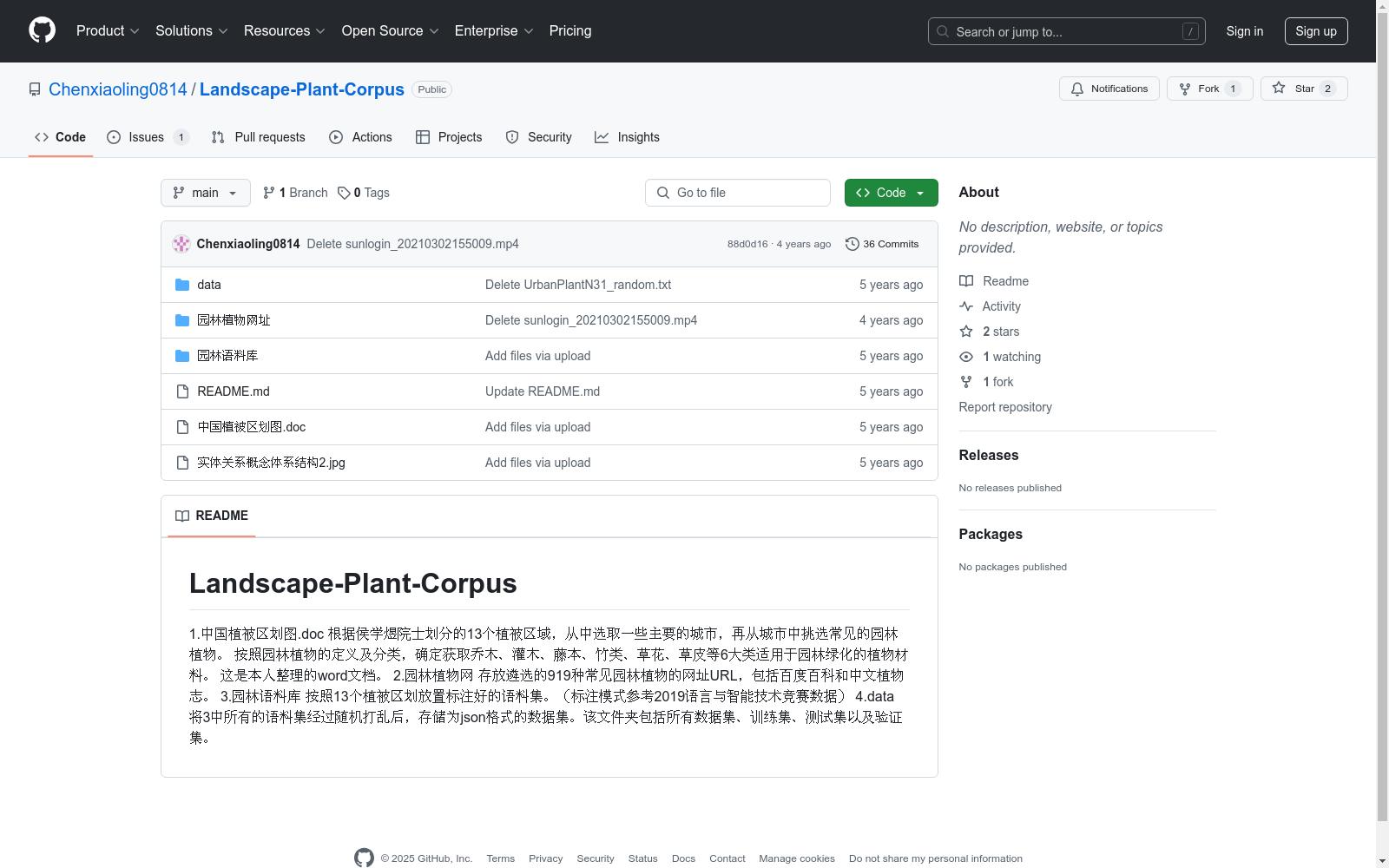The image size is (1389, 868).
Task: Open the data folder name
Action: [x=209, y=285]
